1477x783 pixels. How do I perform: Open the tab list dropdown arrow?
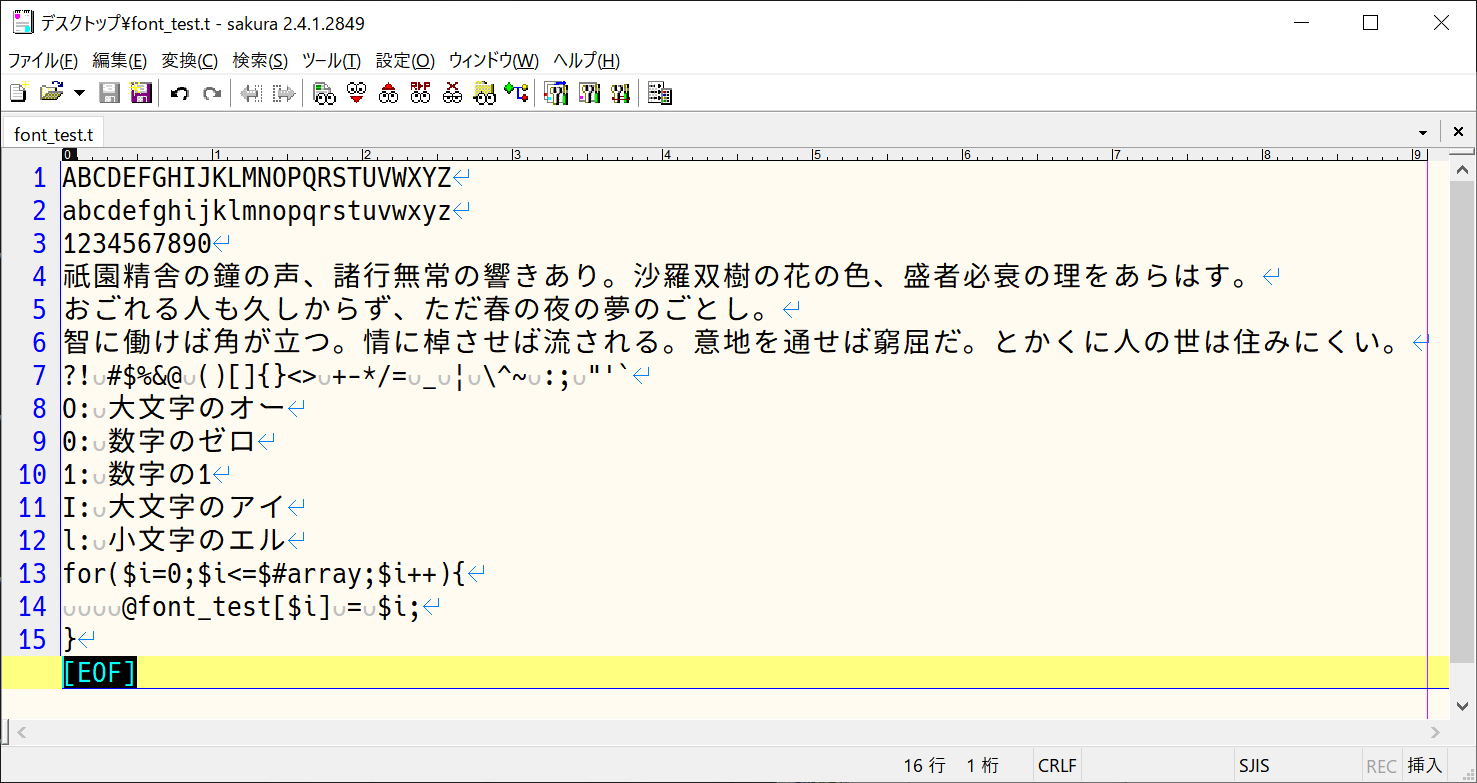point(1423,133)
